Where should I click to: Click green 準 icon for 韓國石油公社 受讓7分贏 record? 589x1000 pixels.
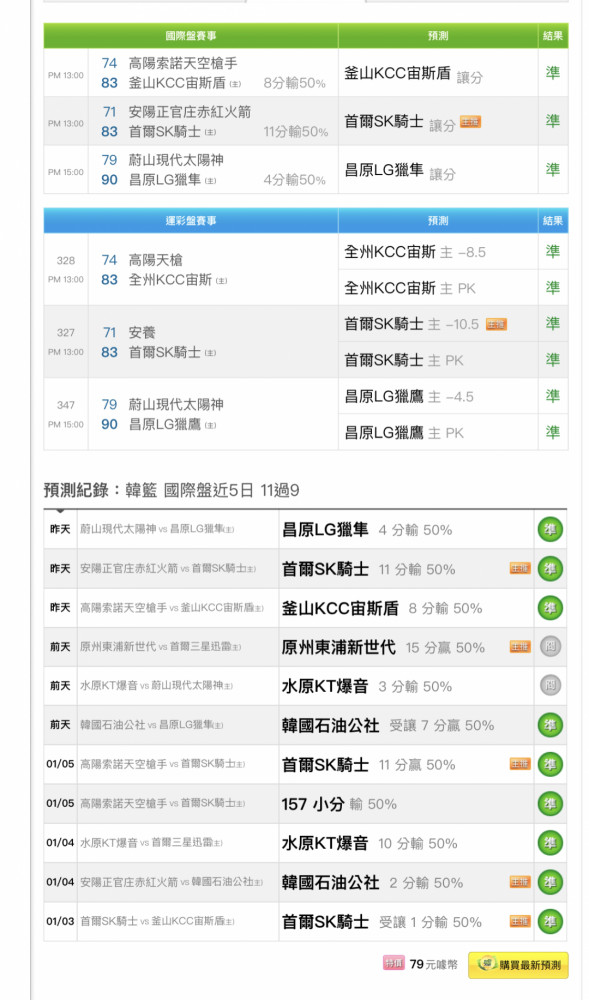550,725
